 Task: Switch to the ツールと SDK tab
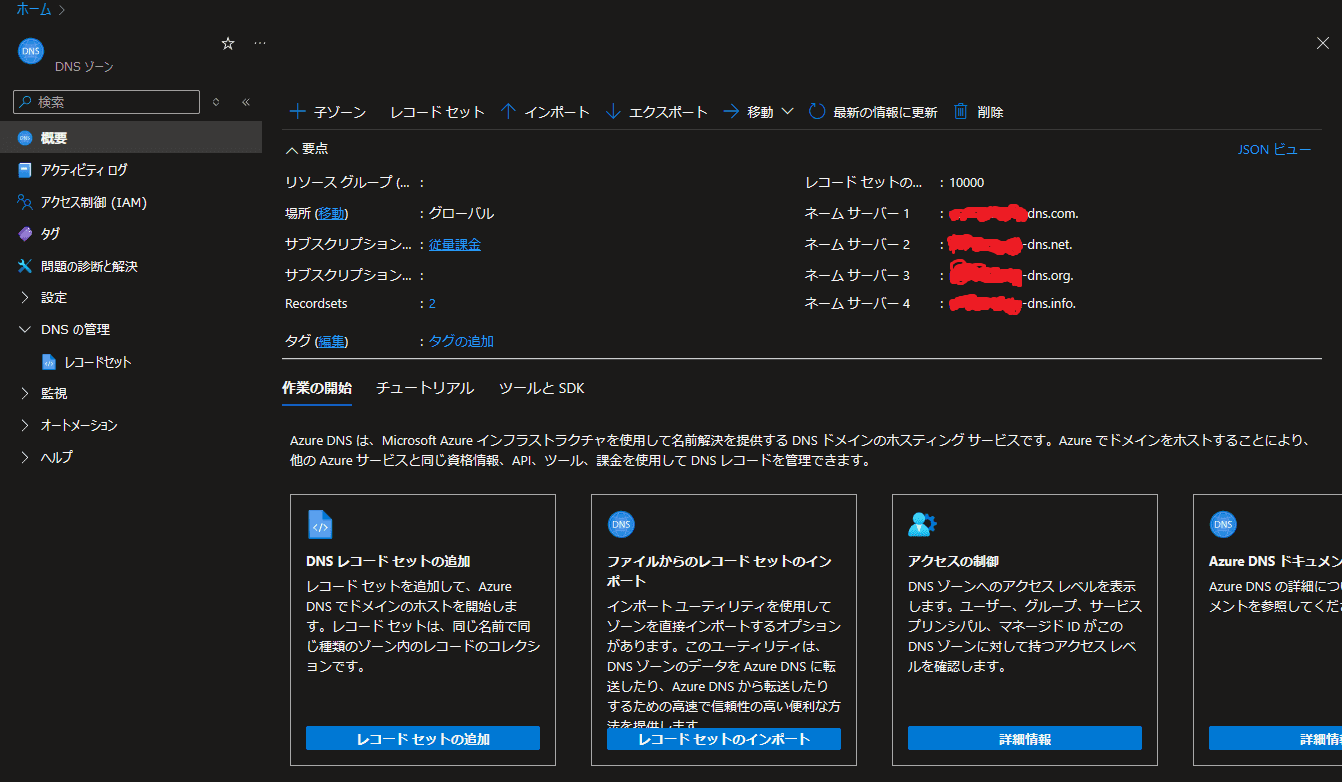tap(541, 388)
